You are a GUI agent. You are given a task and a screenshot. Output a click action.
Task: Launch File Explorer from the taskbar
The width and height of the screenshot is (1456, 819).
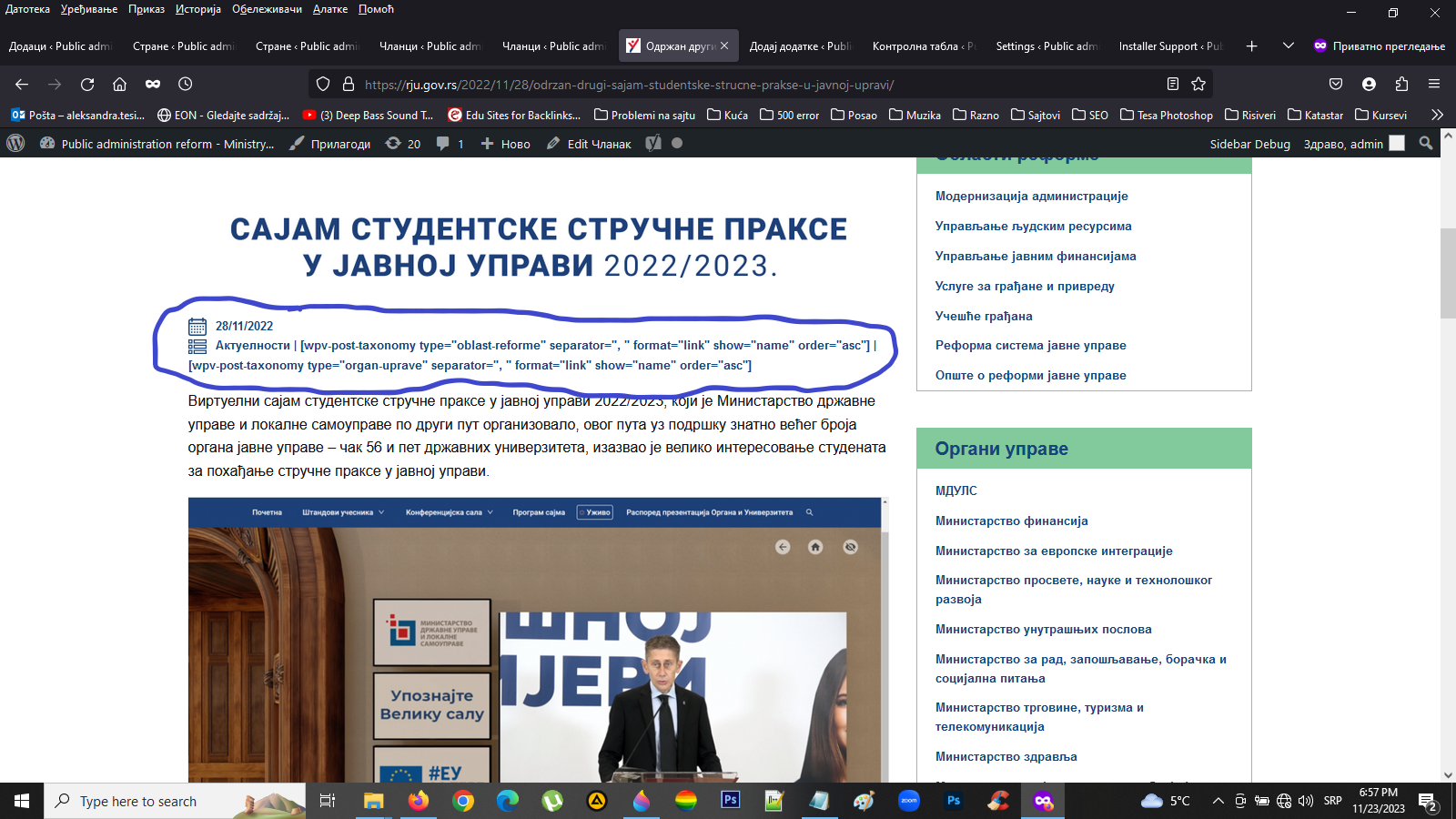click(373, 801)
